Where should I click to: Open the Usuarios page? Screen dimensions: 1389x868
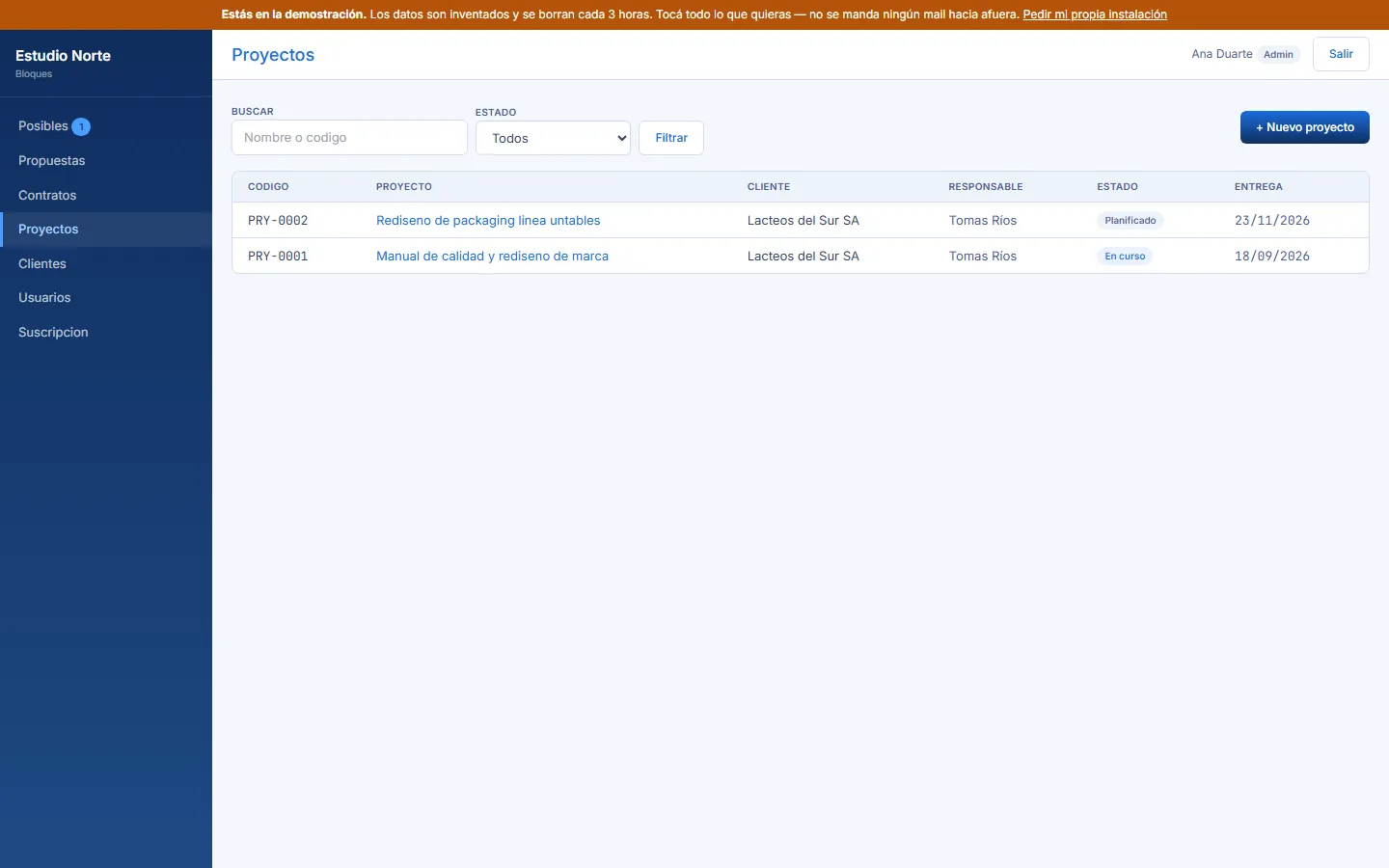coord(105,298)
